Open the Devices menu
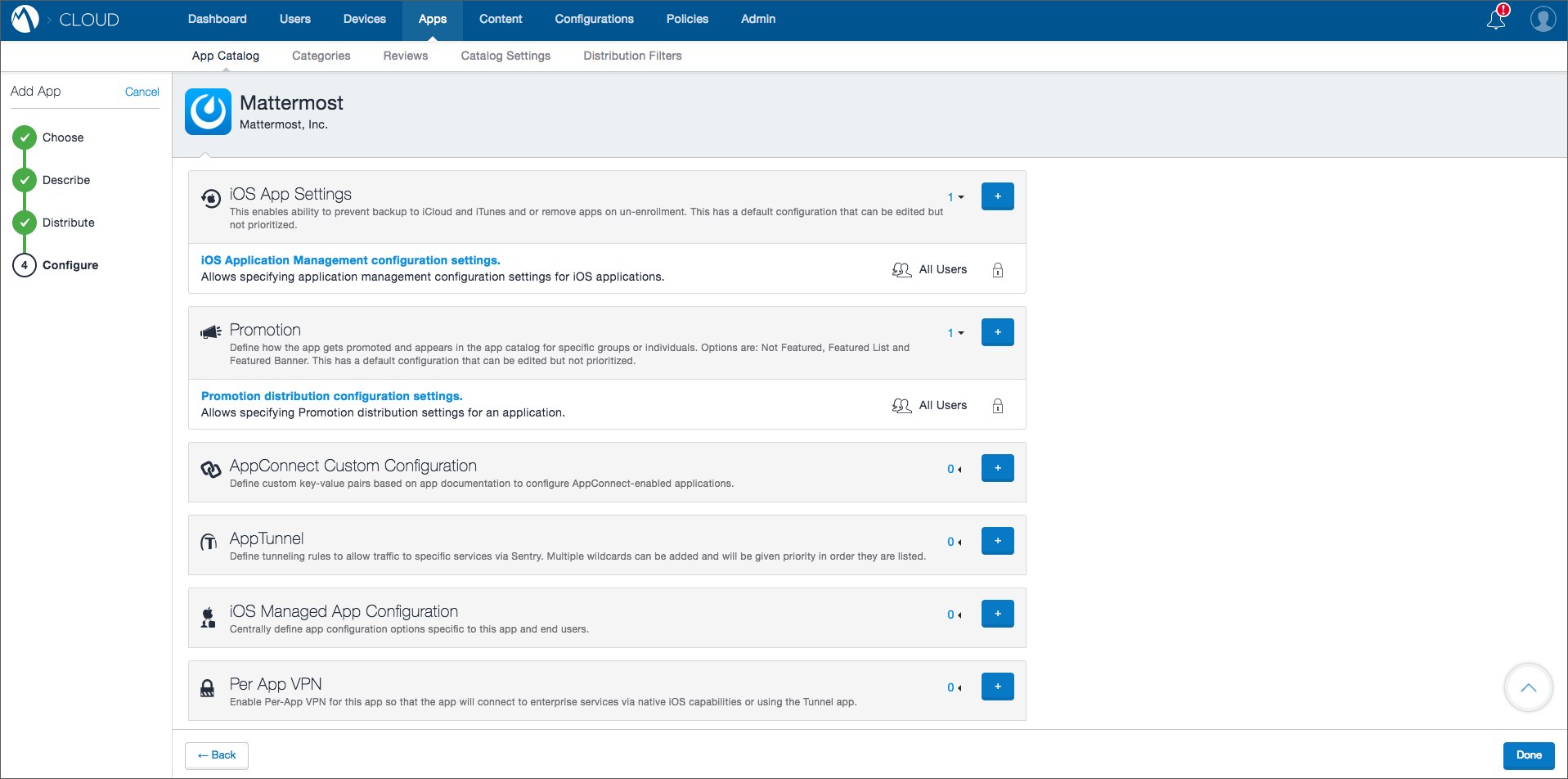This screenshot has height=779, width=1568. (x=365, y=19)
